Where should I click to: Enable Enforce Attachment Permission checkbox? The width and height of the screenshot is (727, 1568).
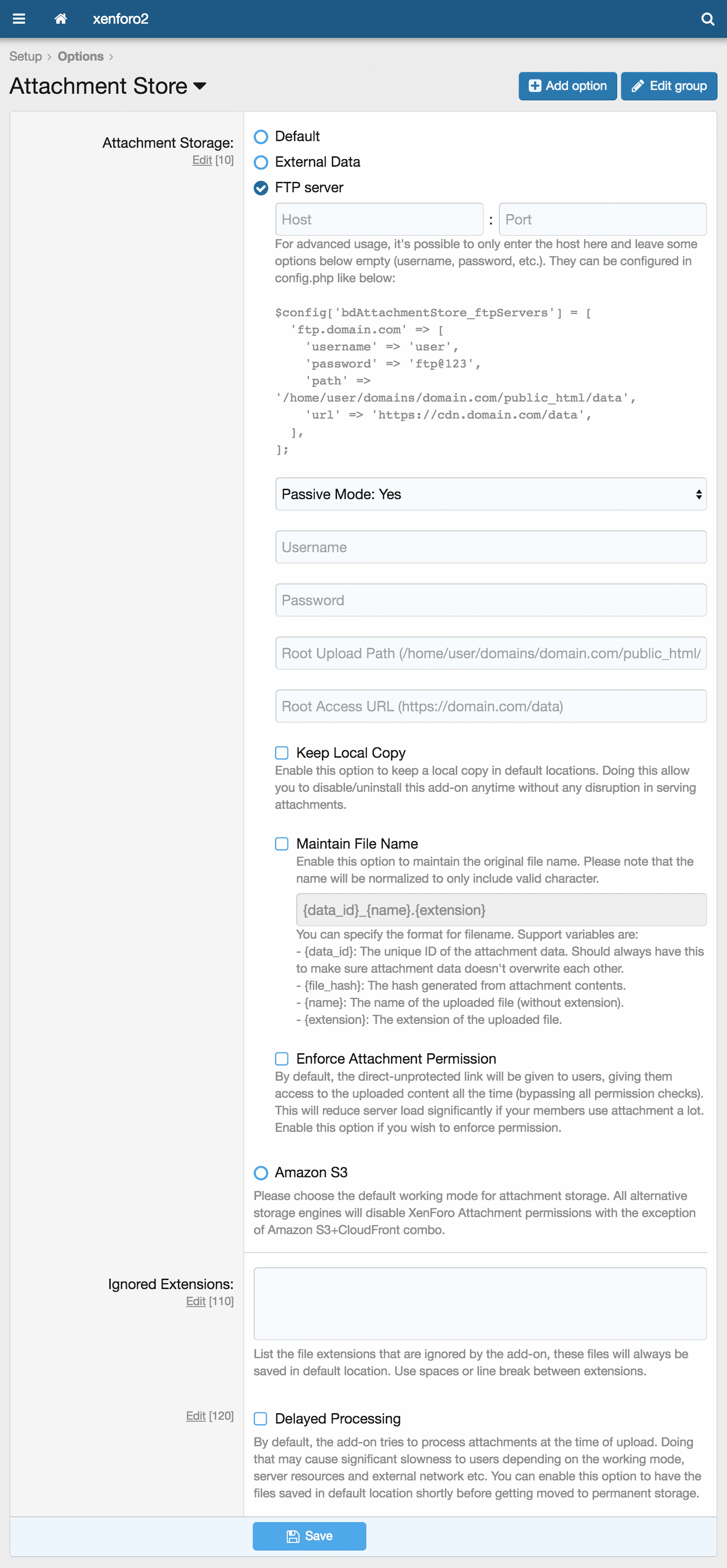282,1058
